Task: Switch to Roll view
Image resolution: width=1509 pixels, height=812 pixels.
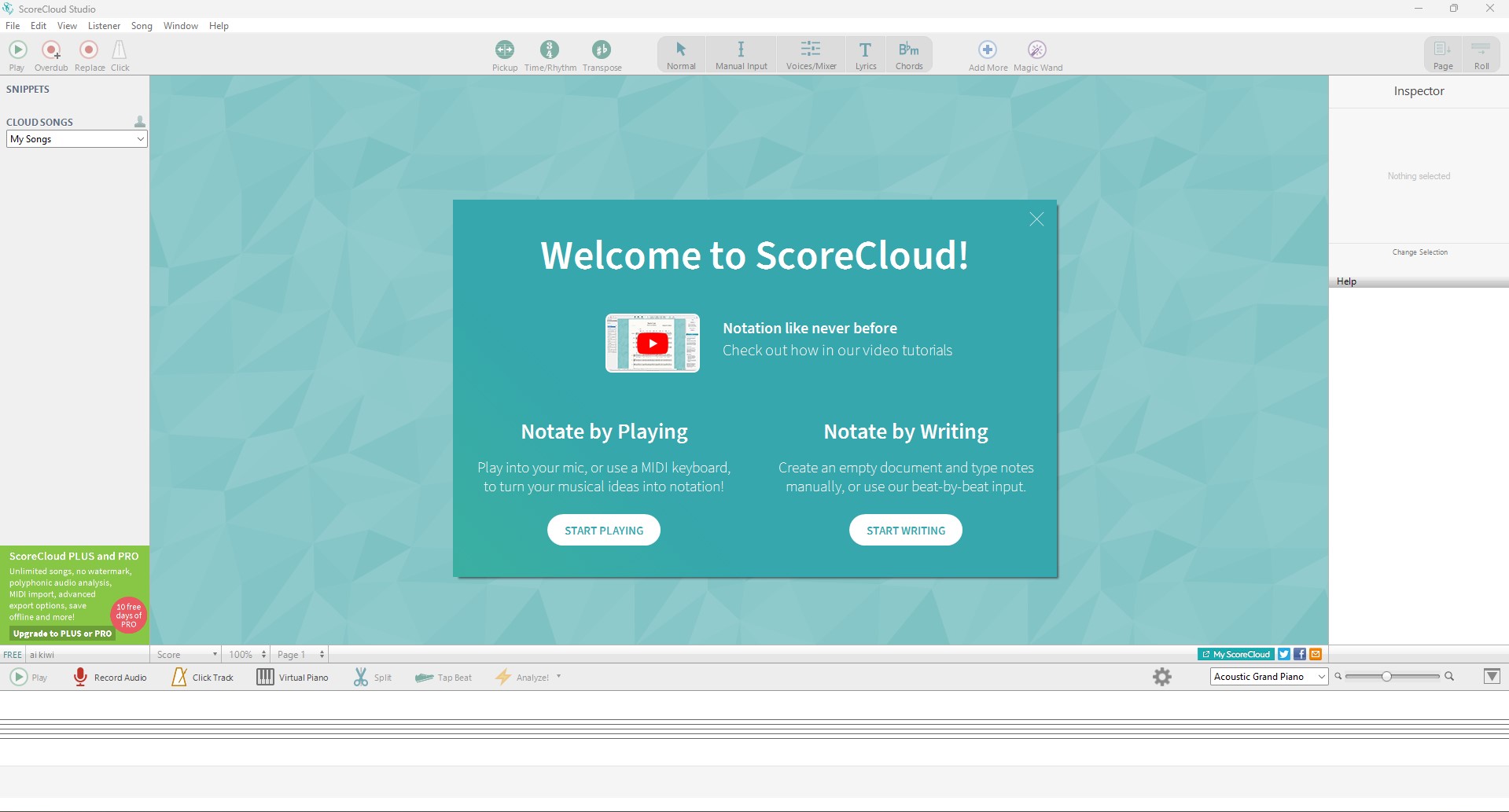Action: coord(1481,55)
